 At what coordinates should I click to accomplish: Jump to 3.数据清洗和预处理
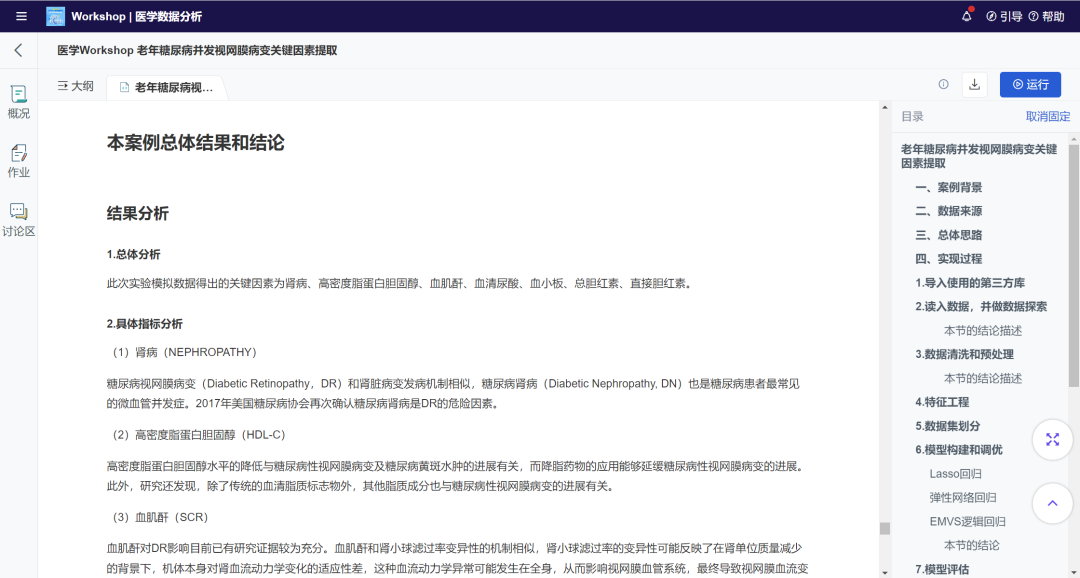click(964, 354)
